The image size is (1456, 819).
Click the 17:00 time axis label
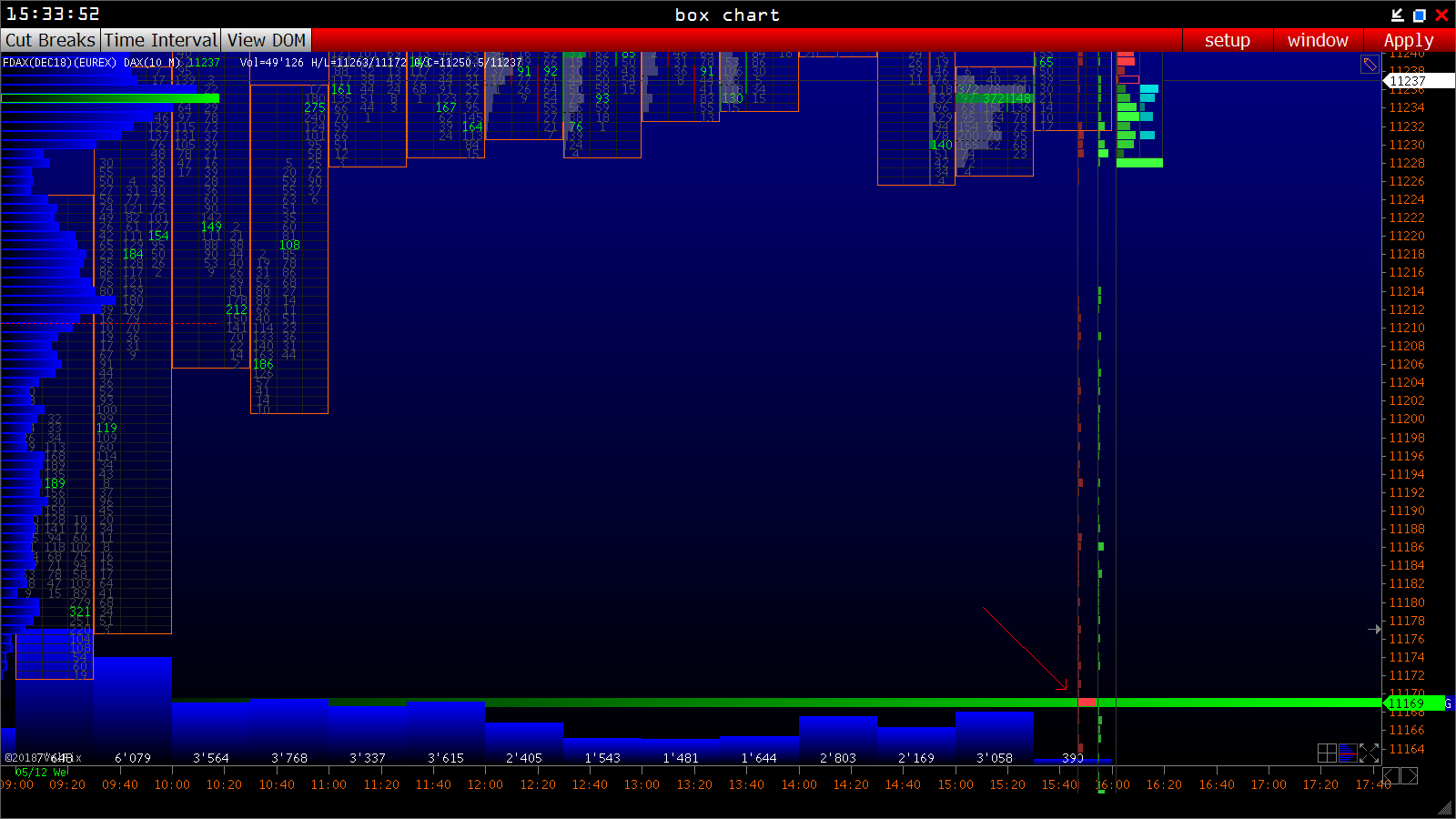pos(1269,784)
